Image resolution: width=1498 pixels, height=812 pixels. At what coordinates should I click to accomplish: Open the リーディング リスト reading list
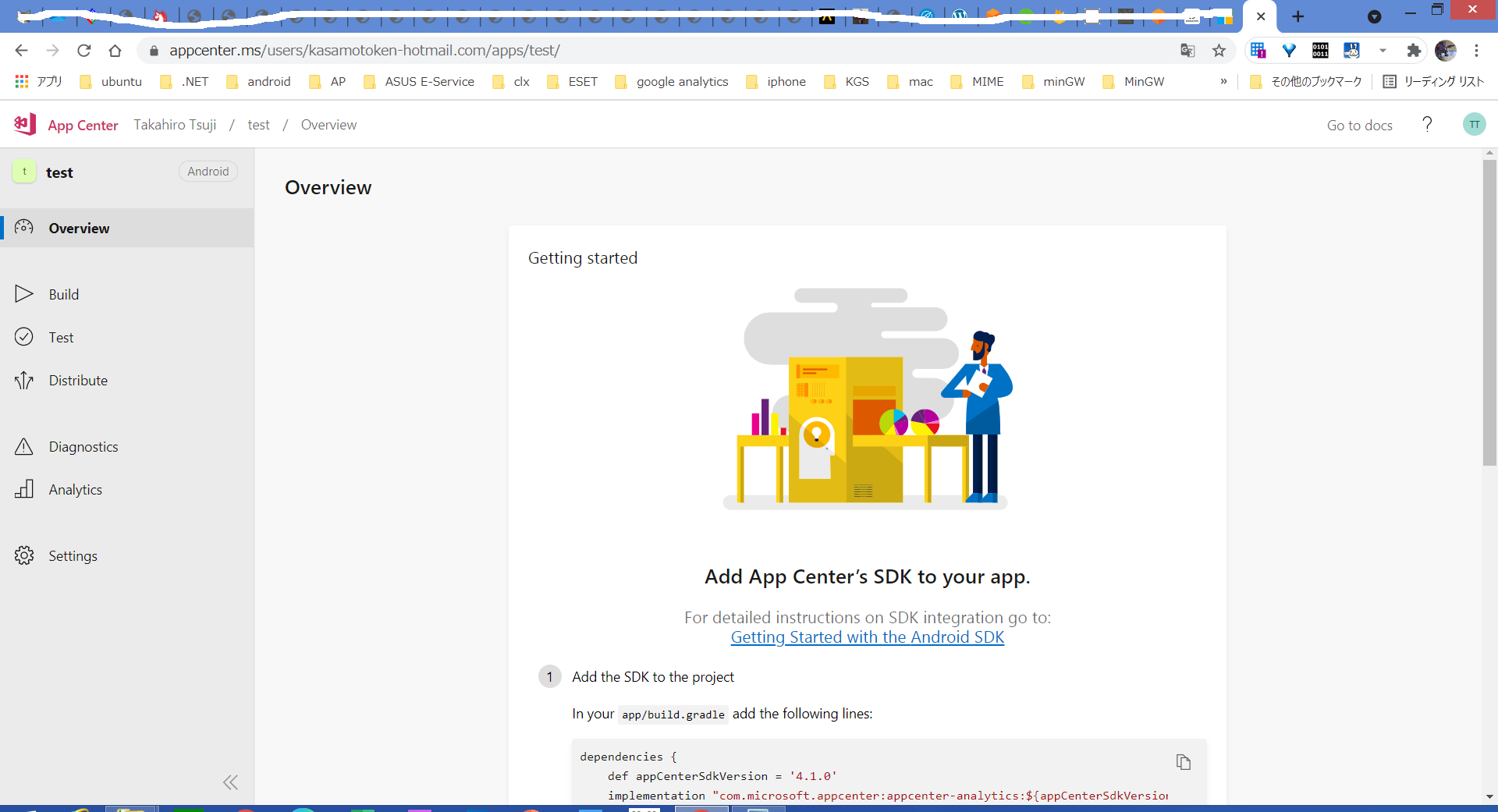click(x=1433, y=81)
